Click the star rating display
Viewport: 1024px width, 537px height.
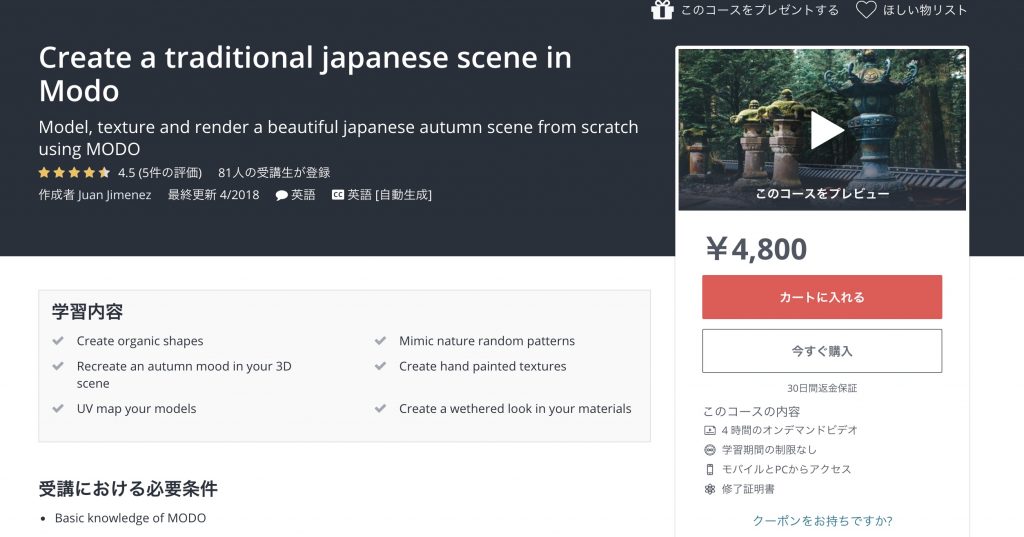point(75,172)
